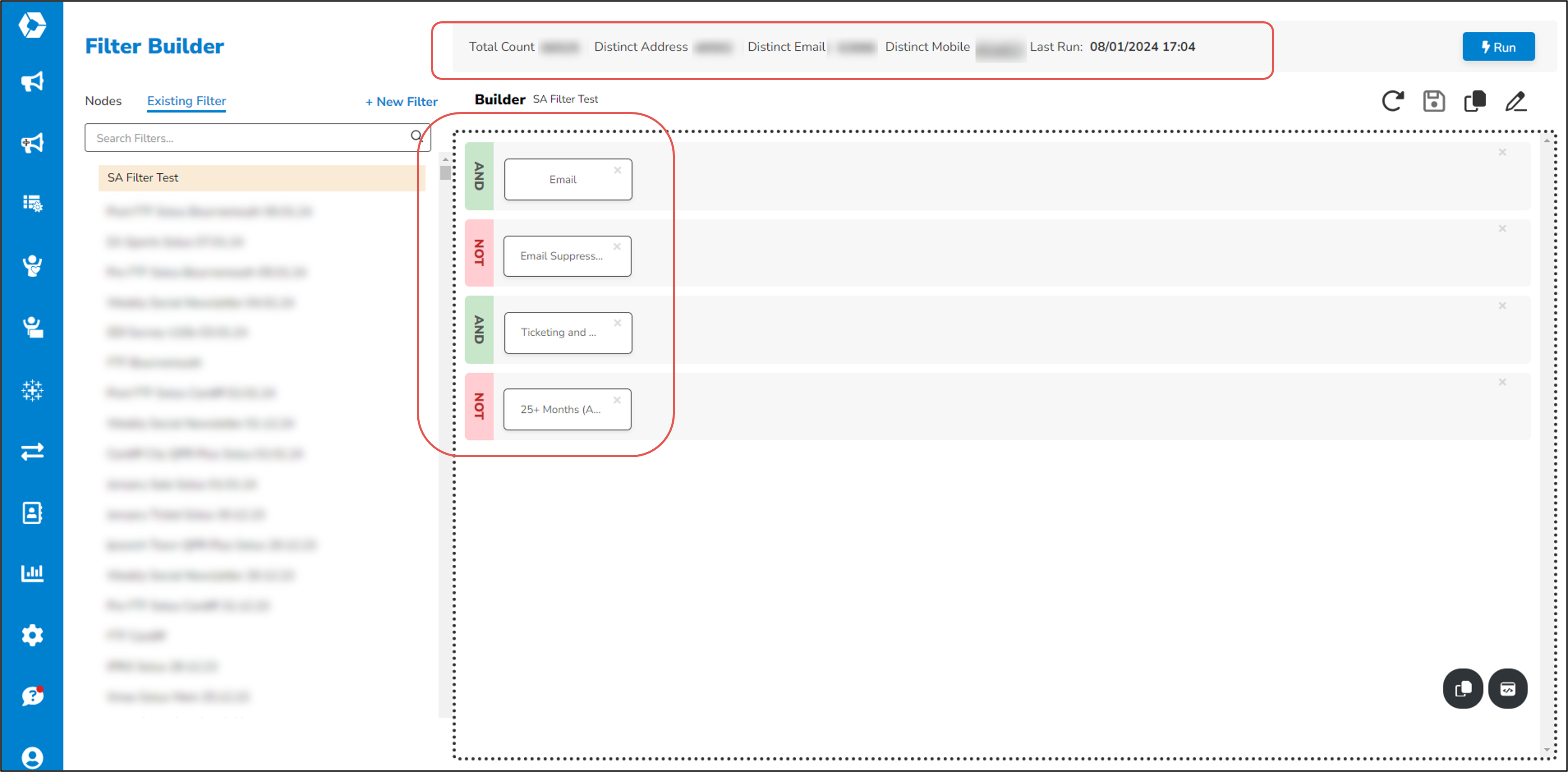Save the SA Filter Test using the disk icon

click(1434, 102)
